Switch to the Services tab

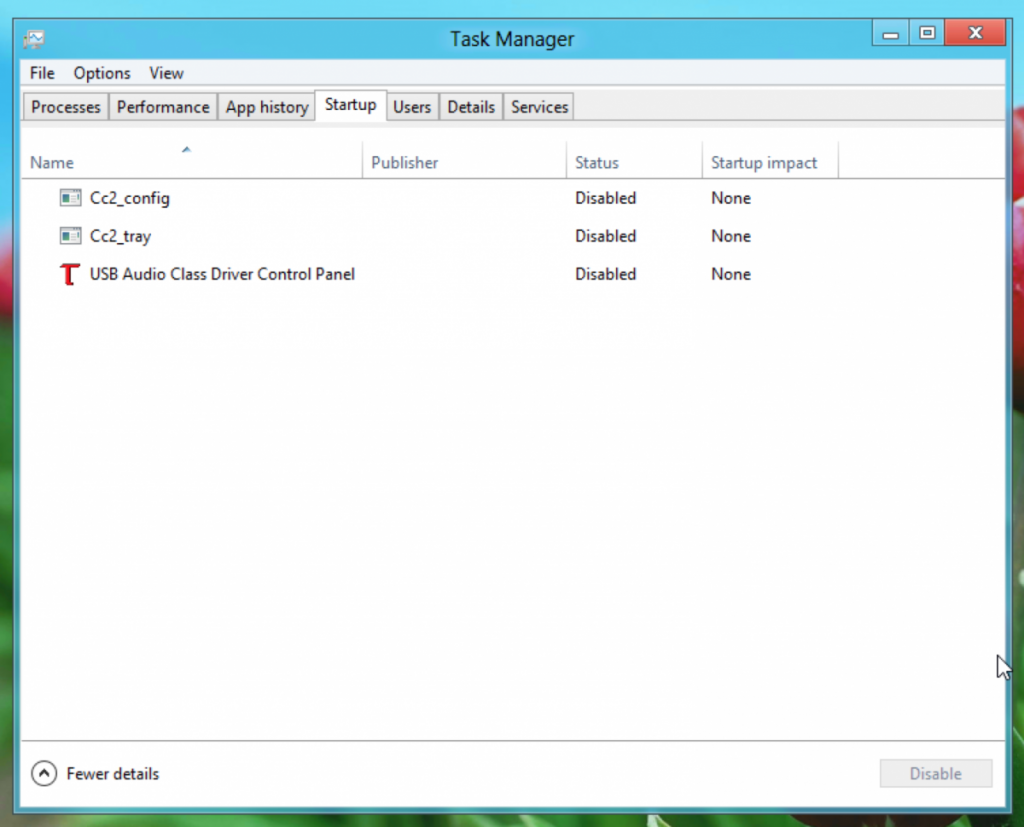[x=539, y=107]
